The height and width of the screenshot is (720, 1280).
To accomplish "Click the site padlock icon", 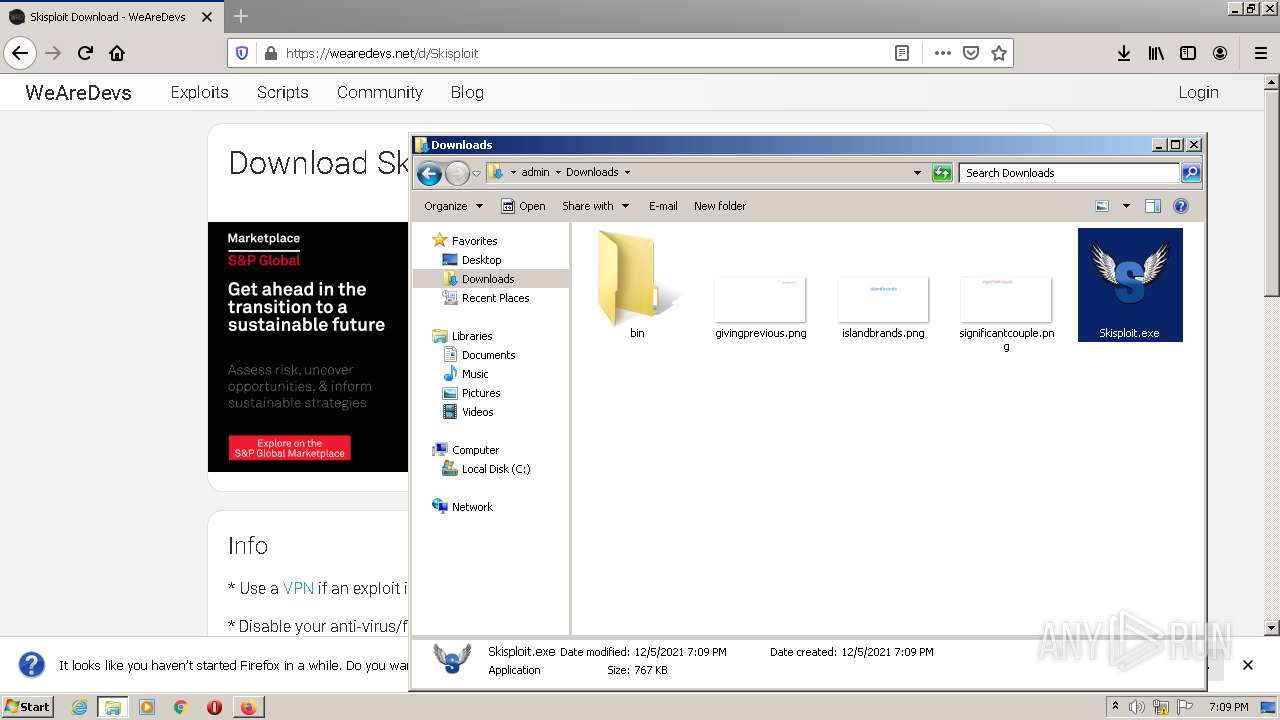I will click(x=270, y=53).
